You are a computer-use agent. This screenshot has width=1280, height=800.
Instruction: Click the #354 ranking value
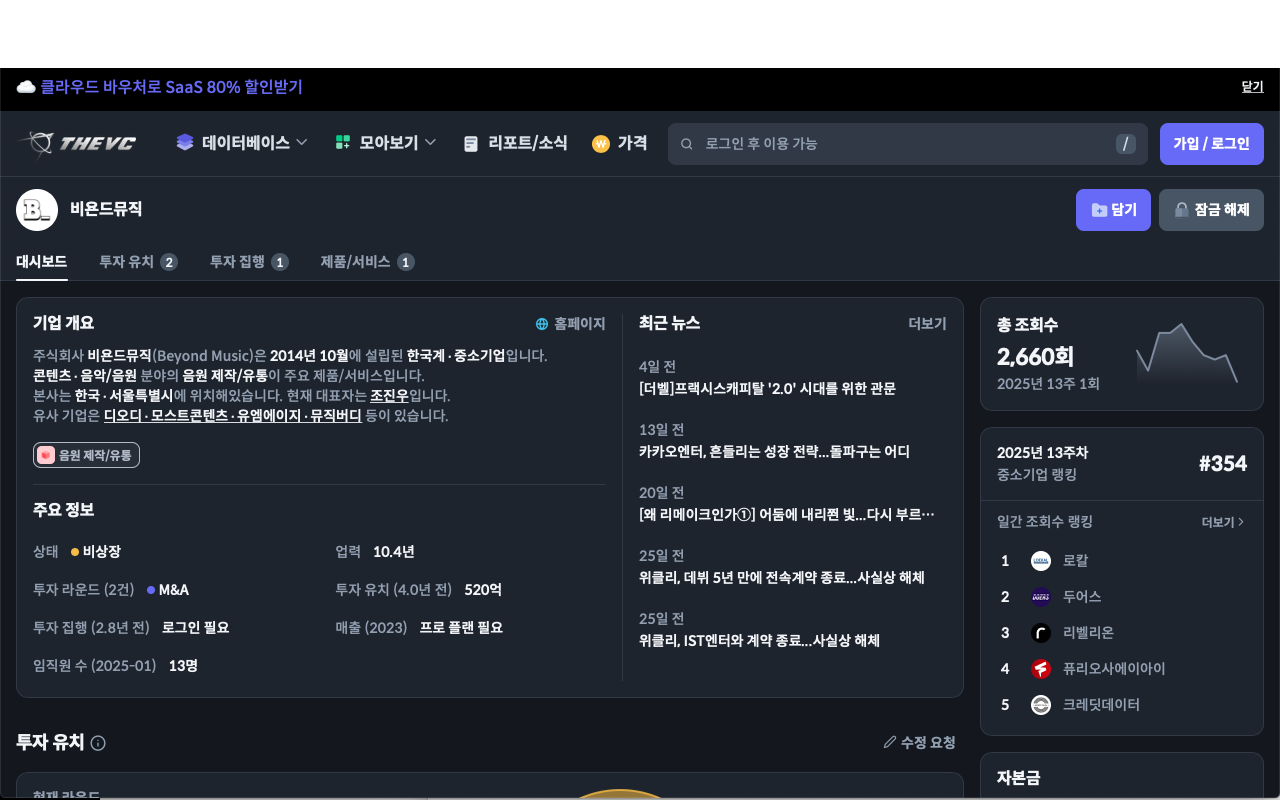1223,463
